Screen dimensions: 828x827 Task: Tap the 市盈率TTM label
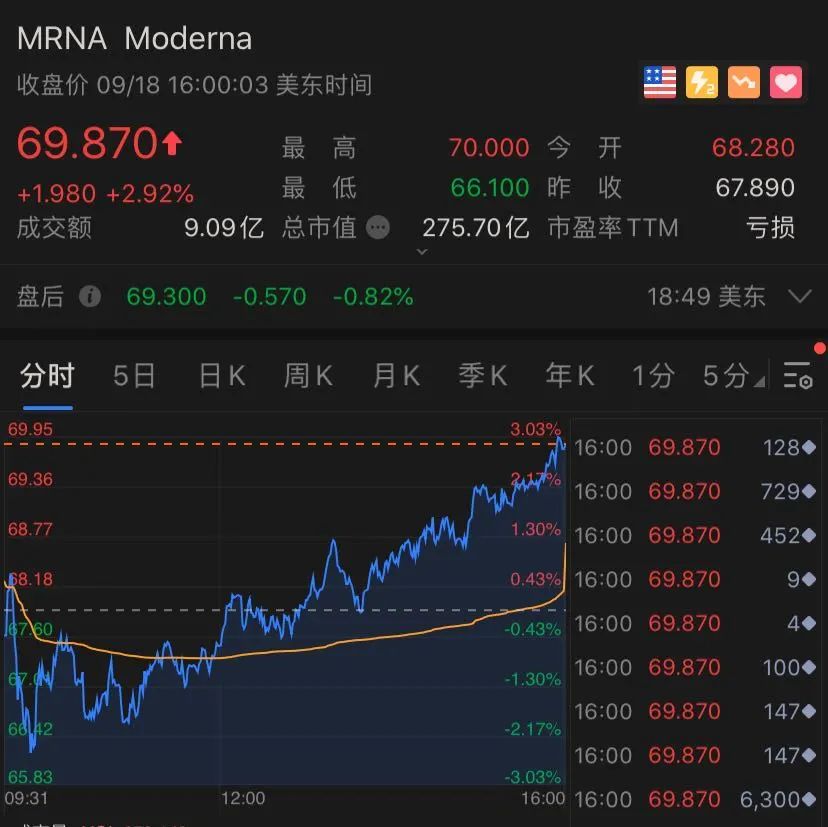(613, 228)
